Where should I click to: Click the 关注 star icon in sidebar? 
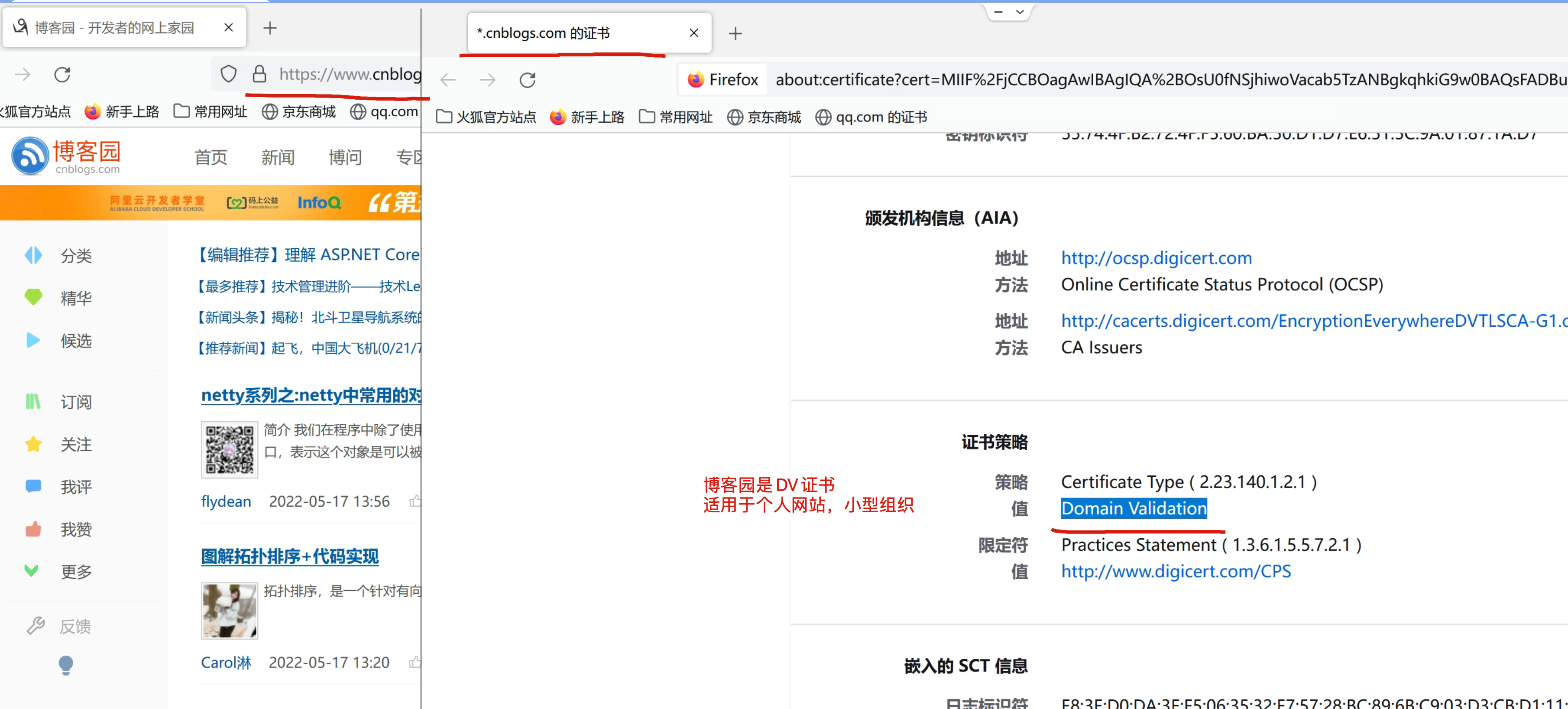coord(33,444)
